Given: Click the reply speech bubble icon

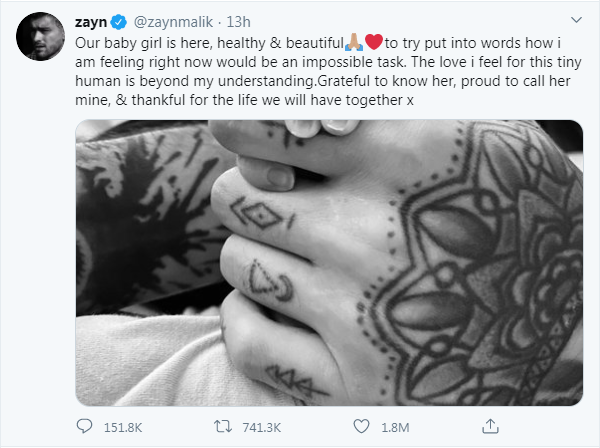Looking at the screenshot, I should (85, 427).
